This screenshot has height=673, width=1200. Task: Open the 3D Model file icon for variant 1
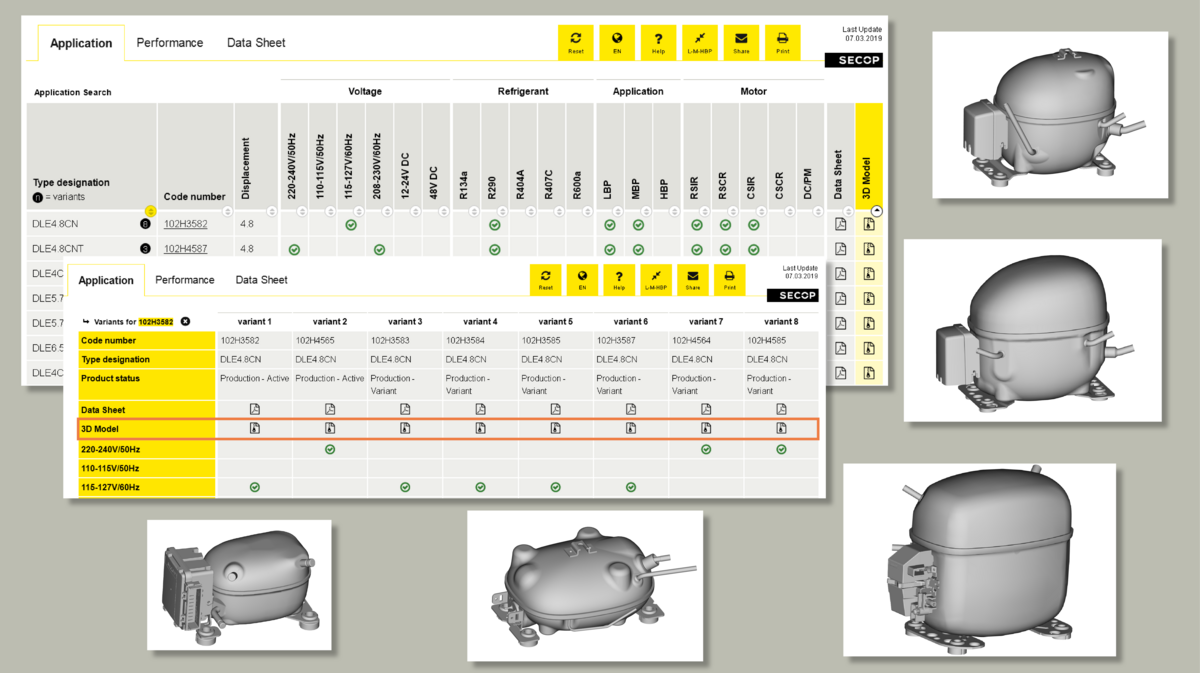pos(255,427)
